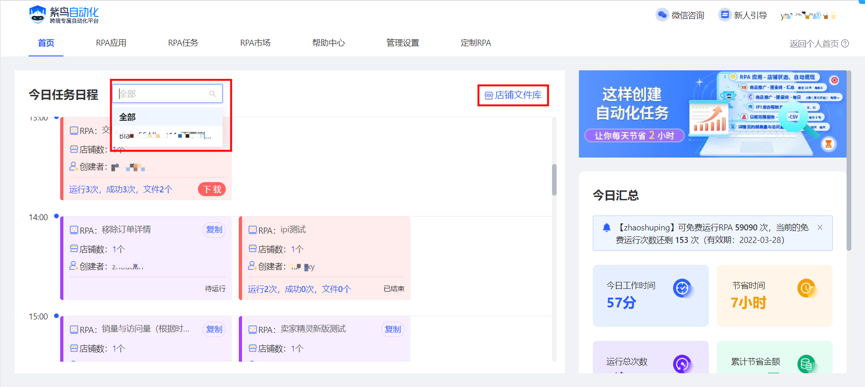Click 节省时间 7小时 card
The width and height of the screenshot is (865, 387).
point(775,295)
